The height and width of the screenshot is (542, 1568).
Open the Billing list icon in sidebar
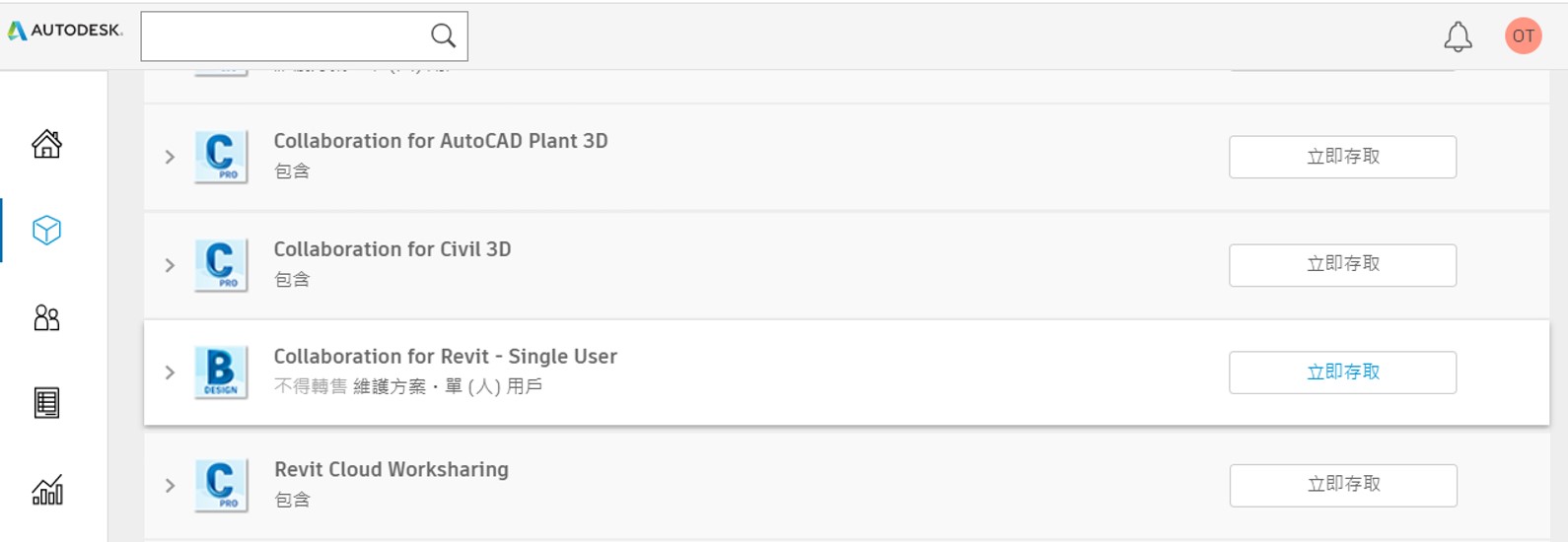pyautogui.click(x=46, y=403)
